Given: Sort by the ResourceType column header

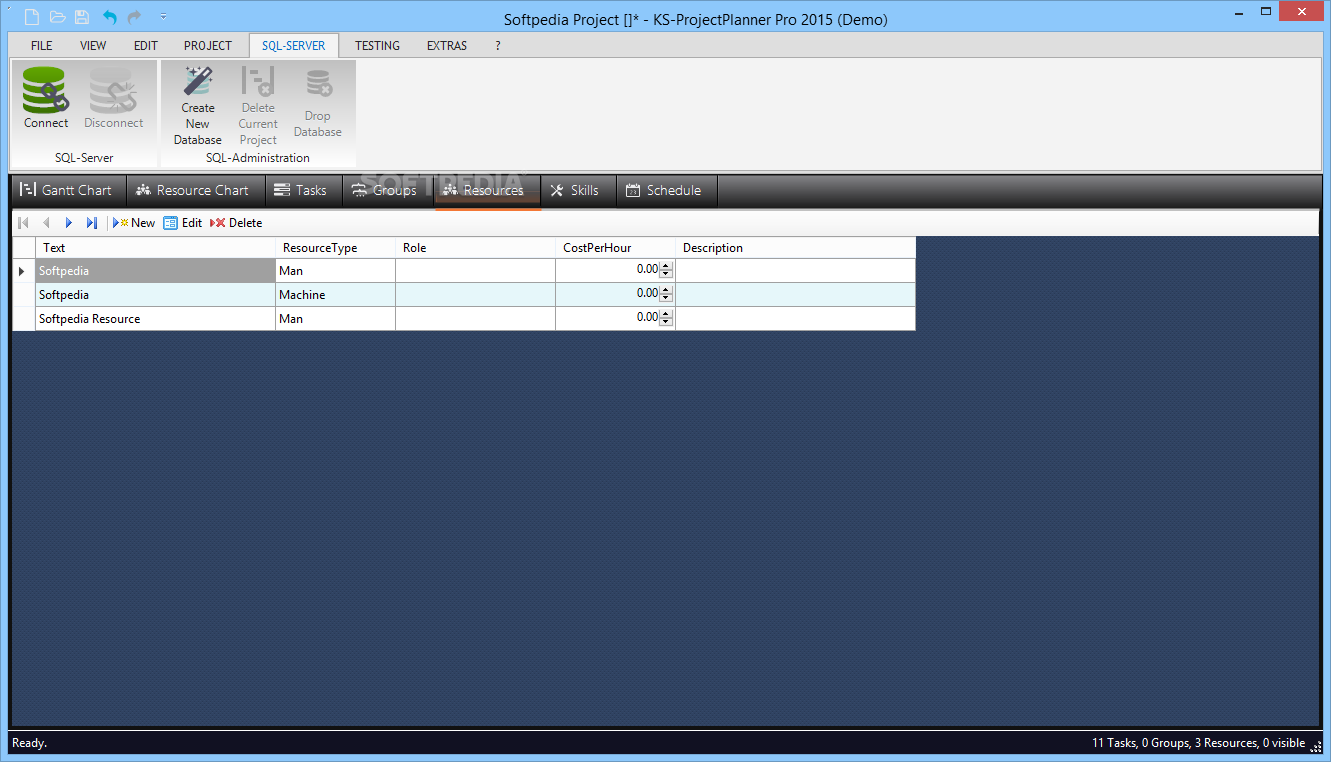Looking at the screenshot, I should point(335,248).
